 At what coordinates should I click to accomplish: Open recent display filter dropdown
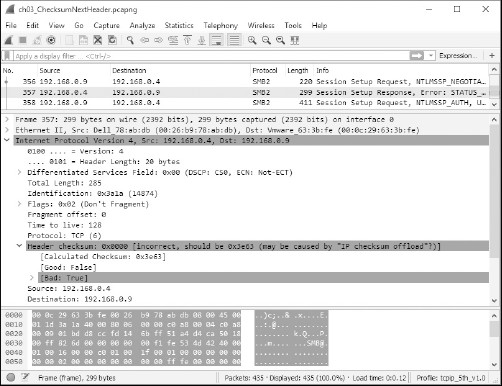(x=431, y=56)
